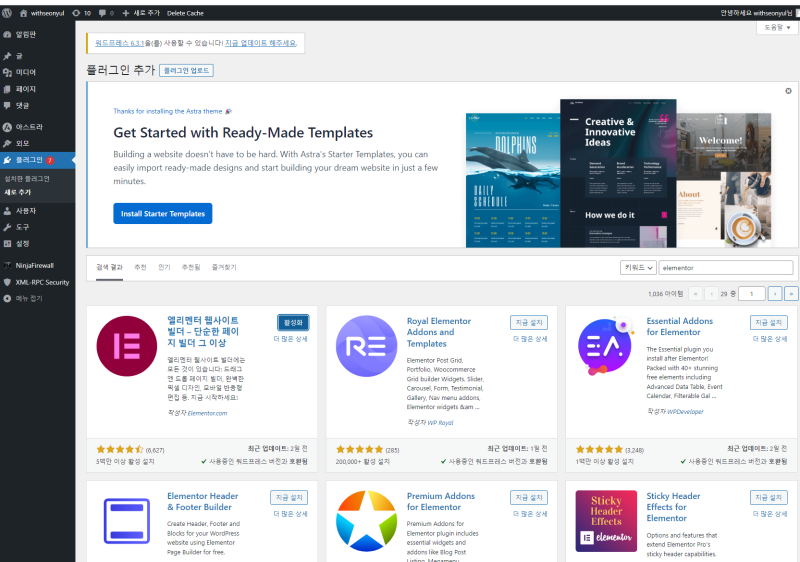This screenshot has height=562, width=800.
Task: Open Dashboard menu icon in sidebar
Action: click(7, 35)
